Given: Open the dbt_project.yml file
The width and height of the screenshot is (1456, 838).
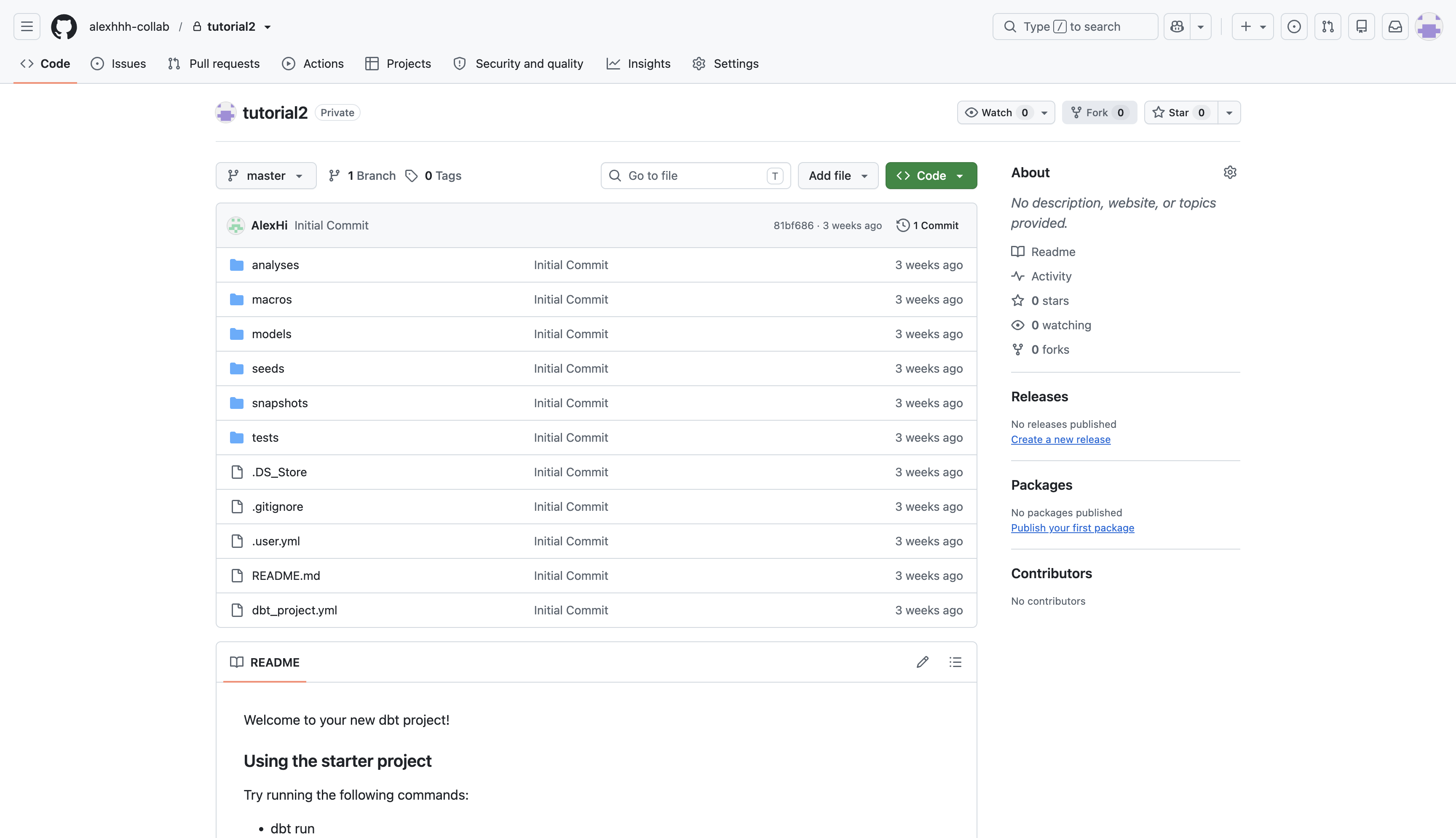Looking at the screenshot, I should [294, 610].
